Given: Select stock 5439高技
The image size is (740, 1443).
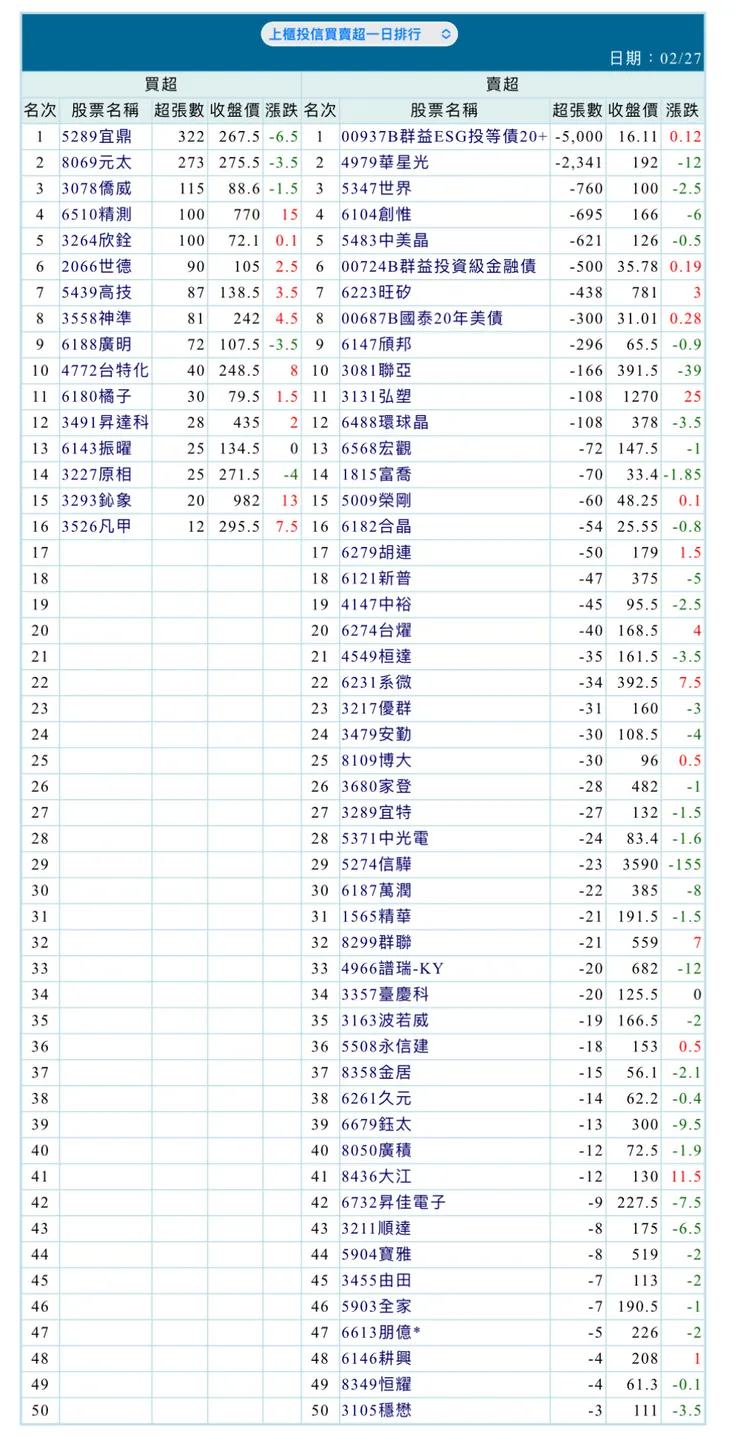Looking at the screenshot, I should tap(96, 292).
